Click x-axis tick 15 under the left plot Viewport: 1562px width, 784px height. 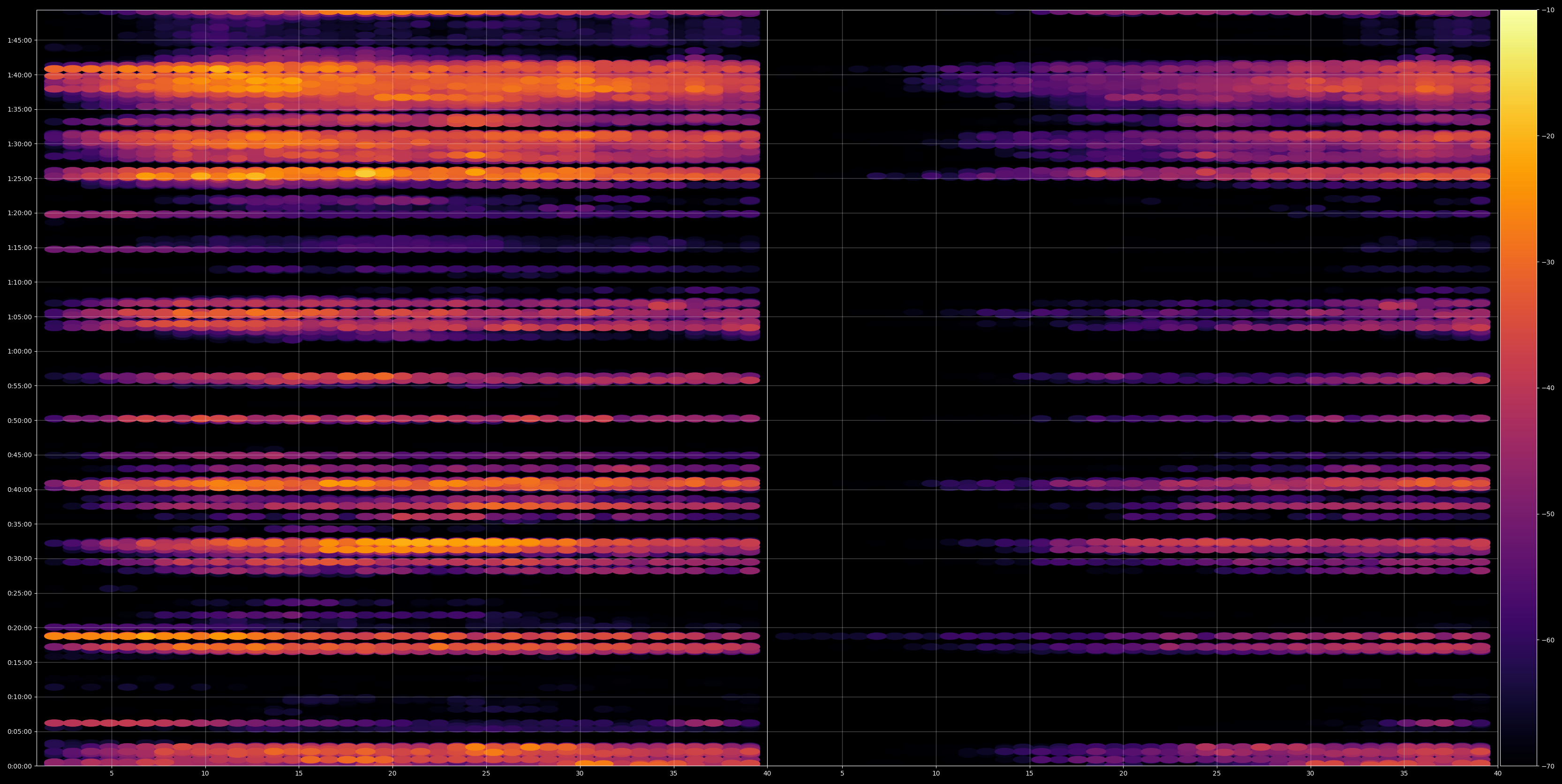(299, 774)
